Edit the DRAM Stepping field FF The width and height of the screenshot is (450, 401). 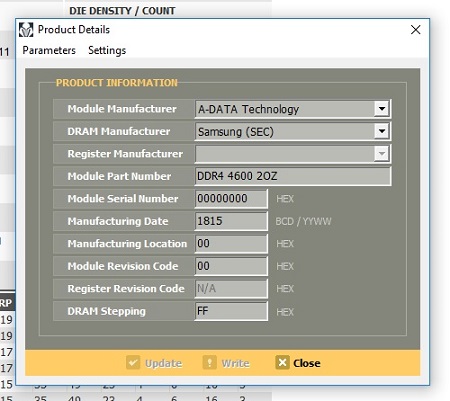tap(231, 311)
